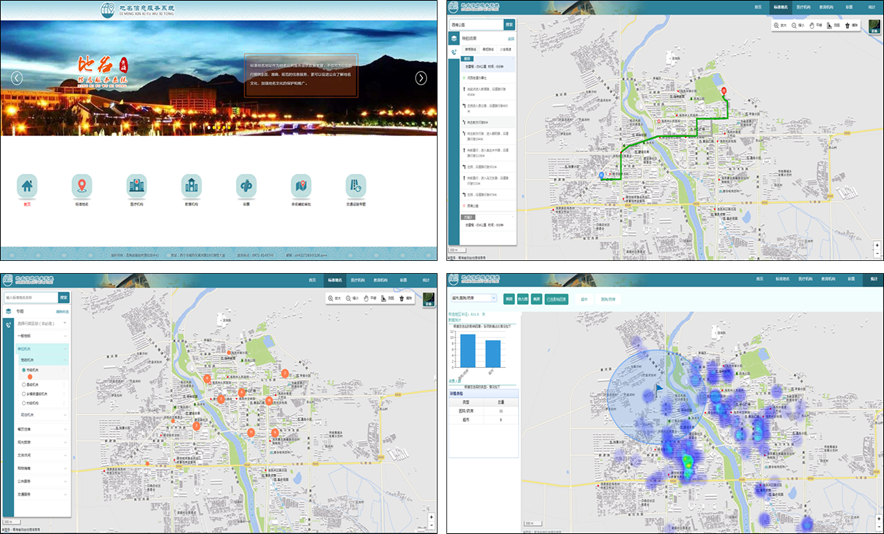Open the red location pin icon on home page
Viewport: 884px width, 534px height.
82,186
